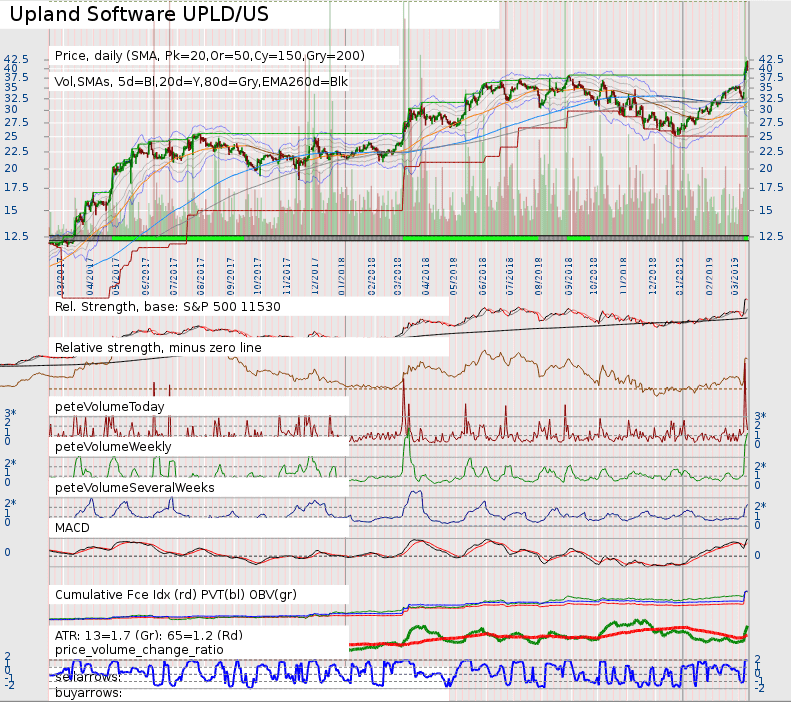Click the 'MACD' panel label
Image resolution: width=791 pixels, height=702 pixels.
click(72, 528)
